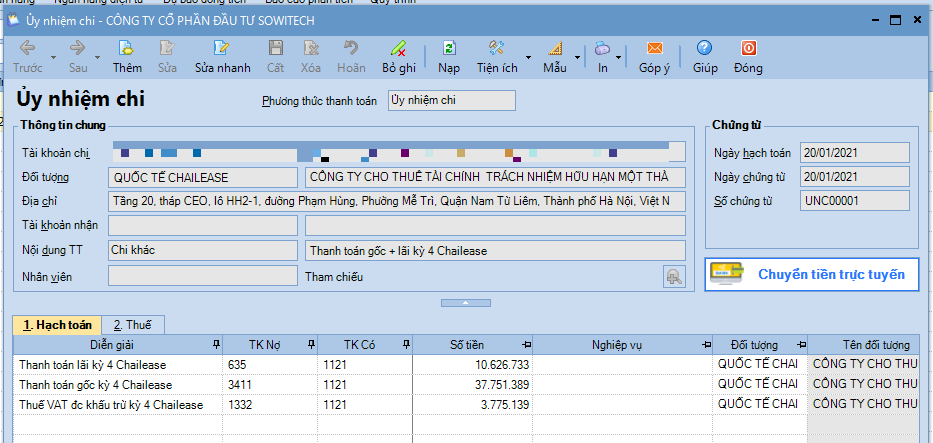Select row Thanh toán lãi kỳ 4 Chailease
Screen dimensions: 933x443
pyautogui.click(x=466, y=365)
